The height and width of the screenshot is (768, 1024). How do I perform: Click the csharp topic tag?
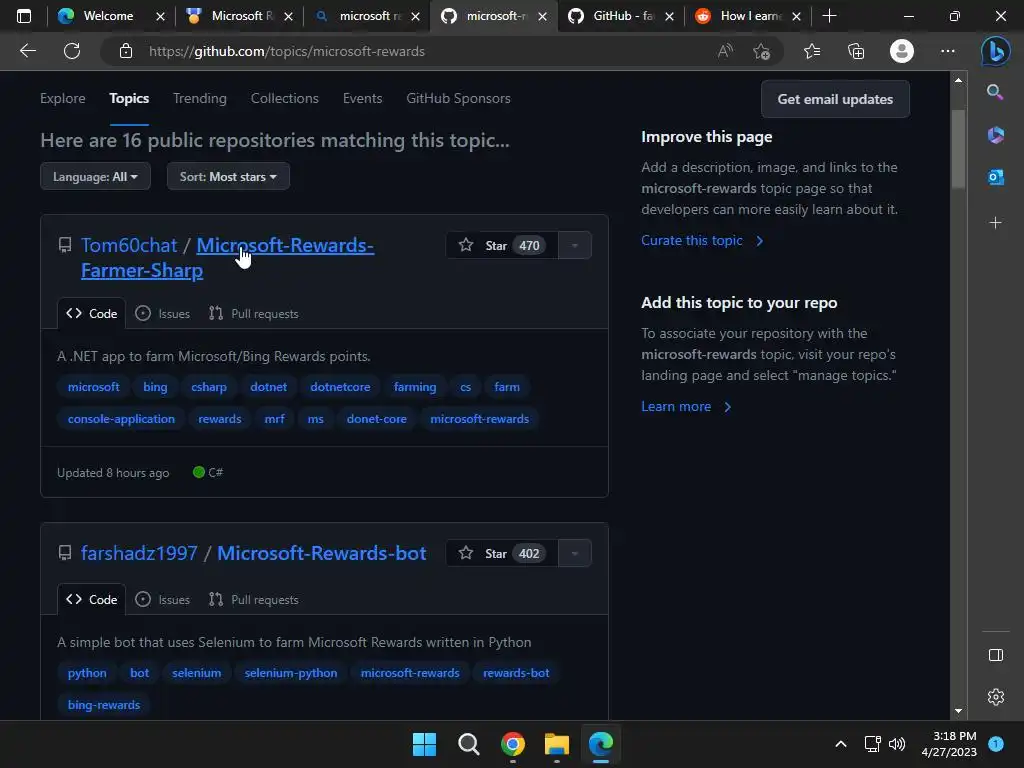209,387
